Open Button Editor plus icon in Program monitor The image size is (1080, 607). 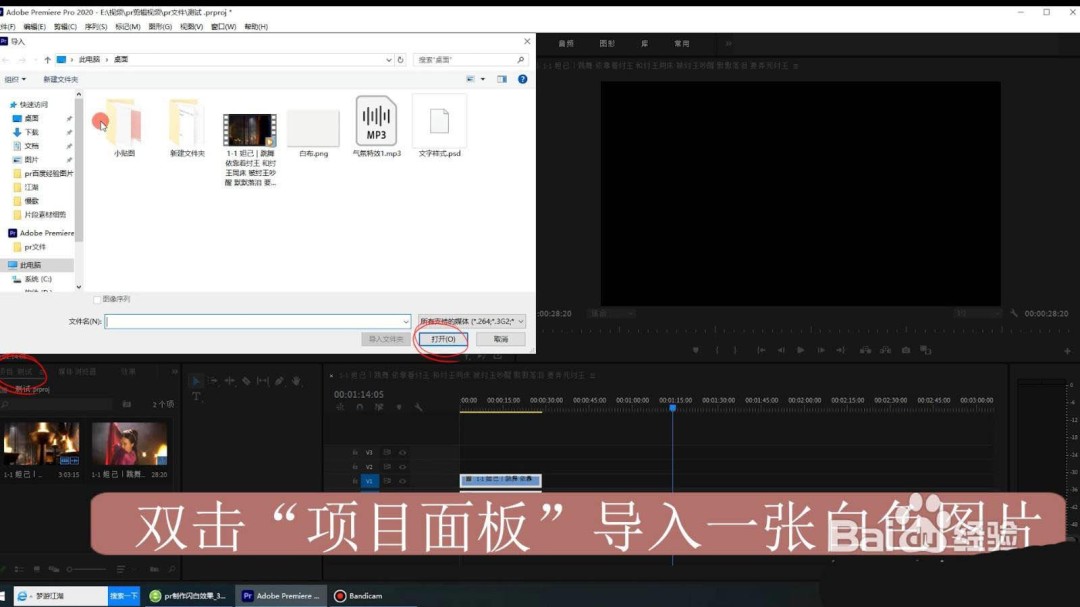1067,351
